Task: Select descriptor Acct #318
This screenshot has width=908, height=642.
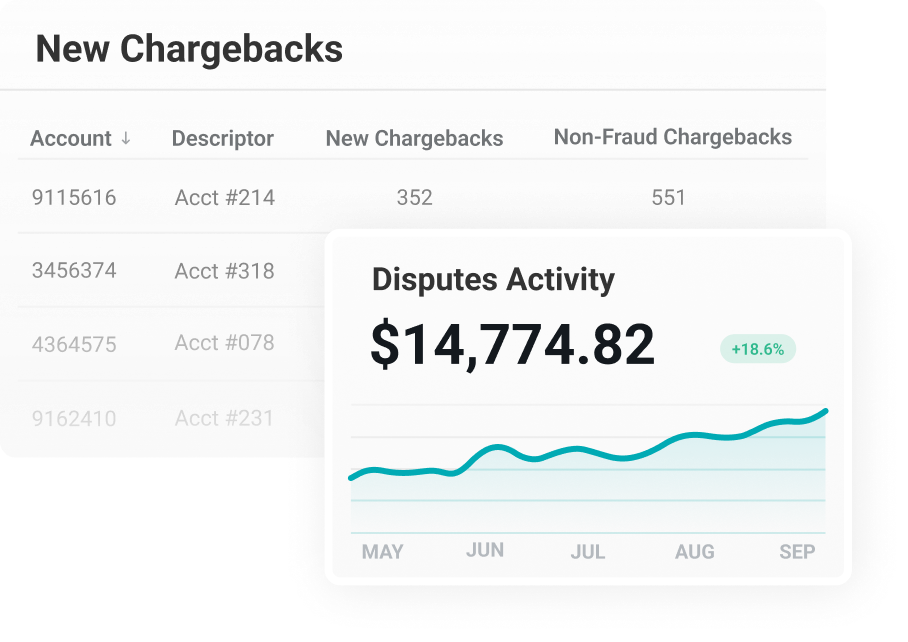Action: click(x=224, y=270)
